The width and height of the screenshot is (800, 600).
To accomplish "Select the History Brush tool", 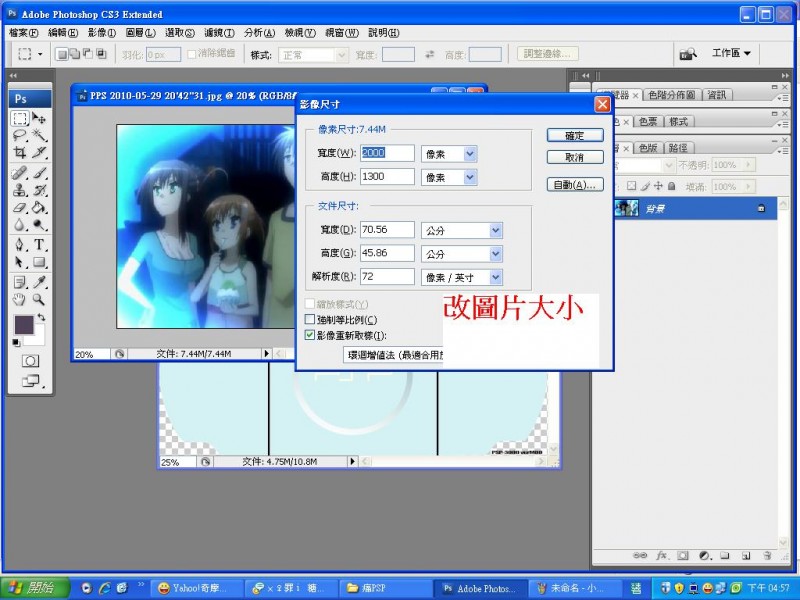I will point(39,190).
